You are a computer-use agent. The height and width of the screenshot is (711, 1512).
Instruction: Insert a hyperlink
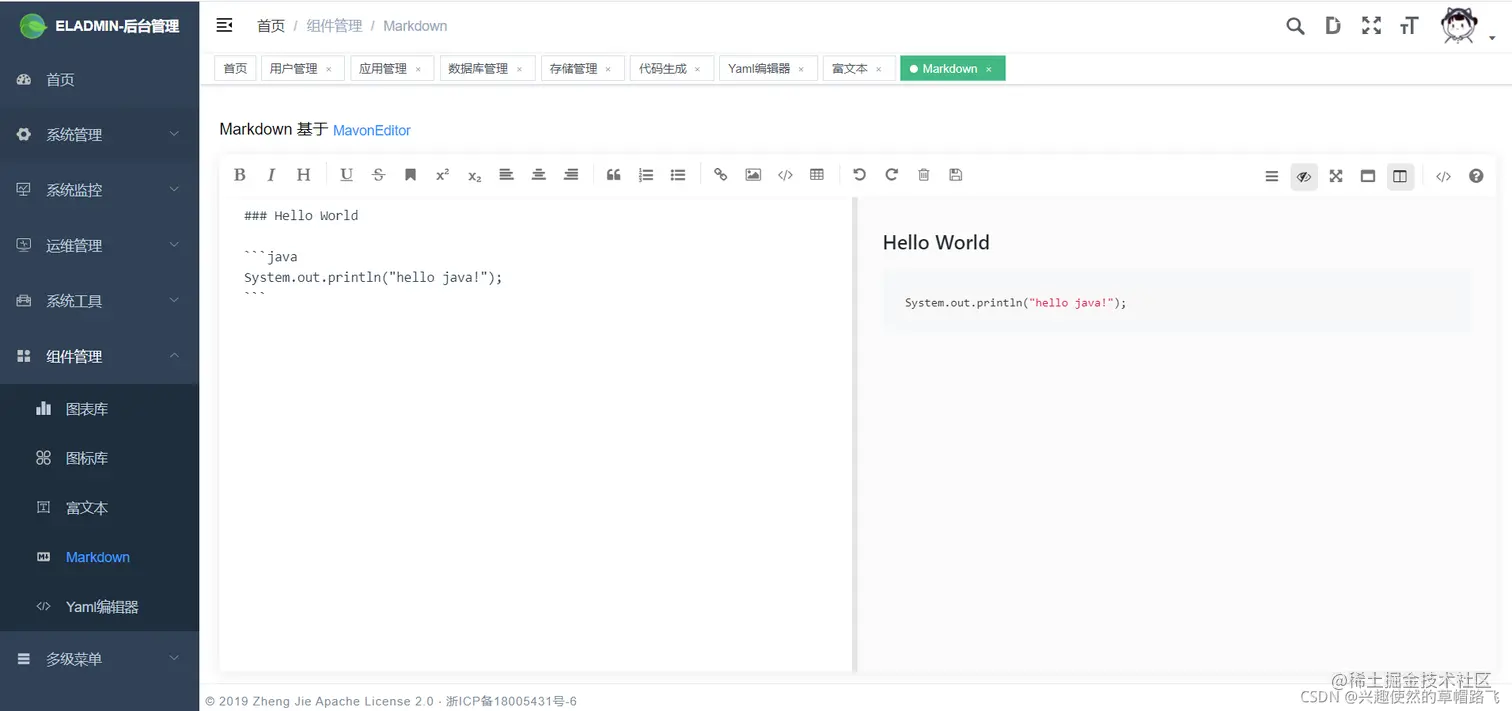tap(720, 175)
